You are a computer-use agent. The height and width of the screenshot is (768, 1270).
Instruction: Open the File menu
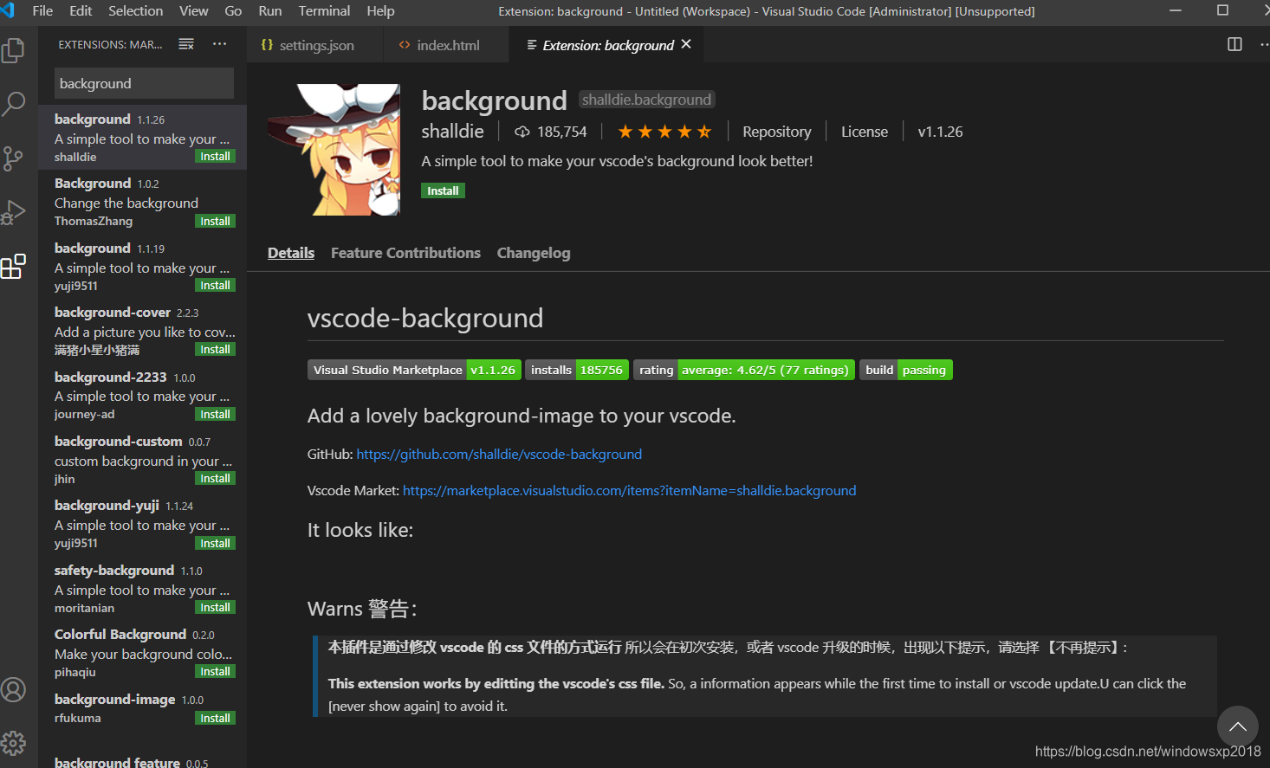[43, 11]
